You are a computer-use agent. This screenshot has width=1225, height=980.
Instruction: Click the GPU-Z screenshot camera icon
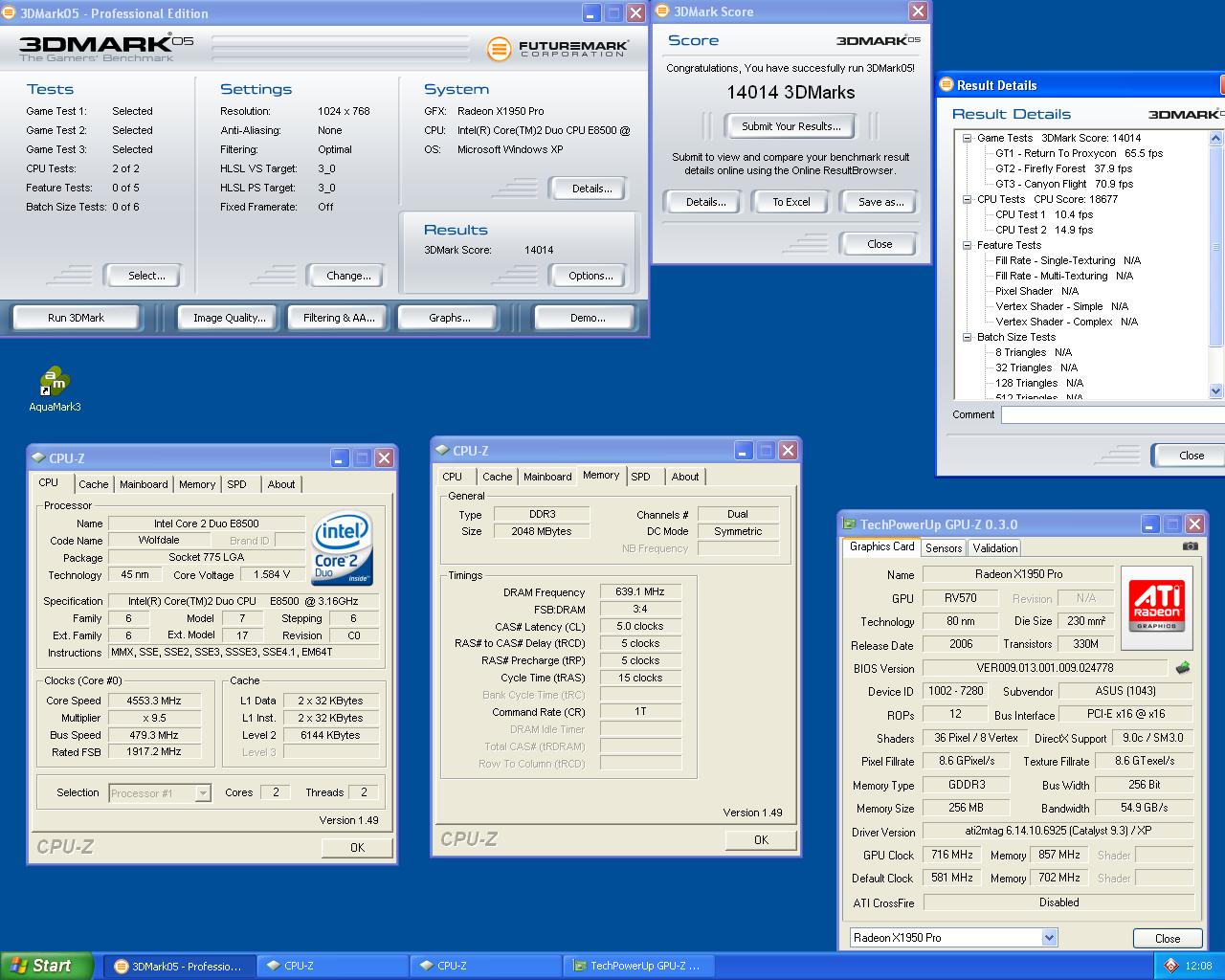coord(1190,546)
